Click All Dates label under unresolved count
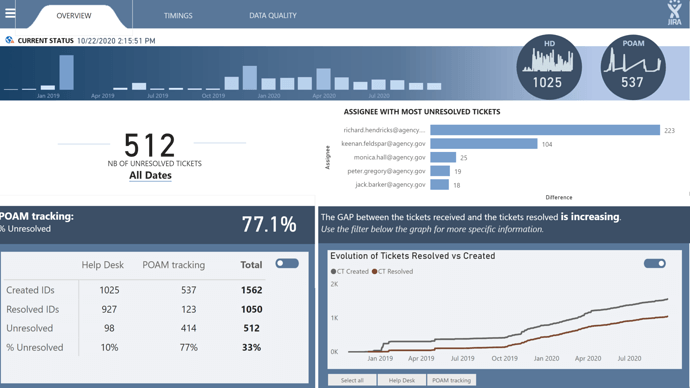The image size is (690, 388). [x=150, y=176]
